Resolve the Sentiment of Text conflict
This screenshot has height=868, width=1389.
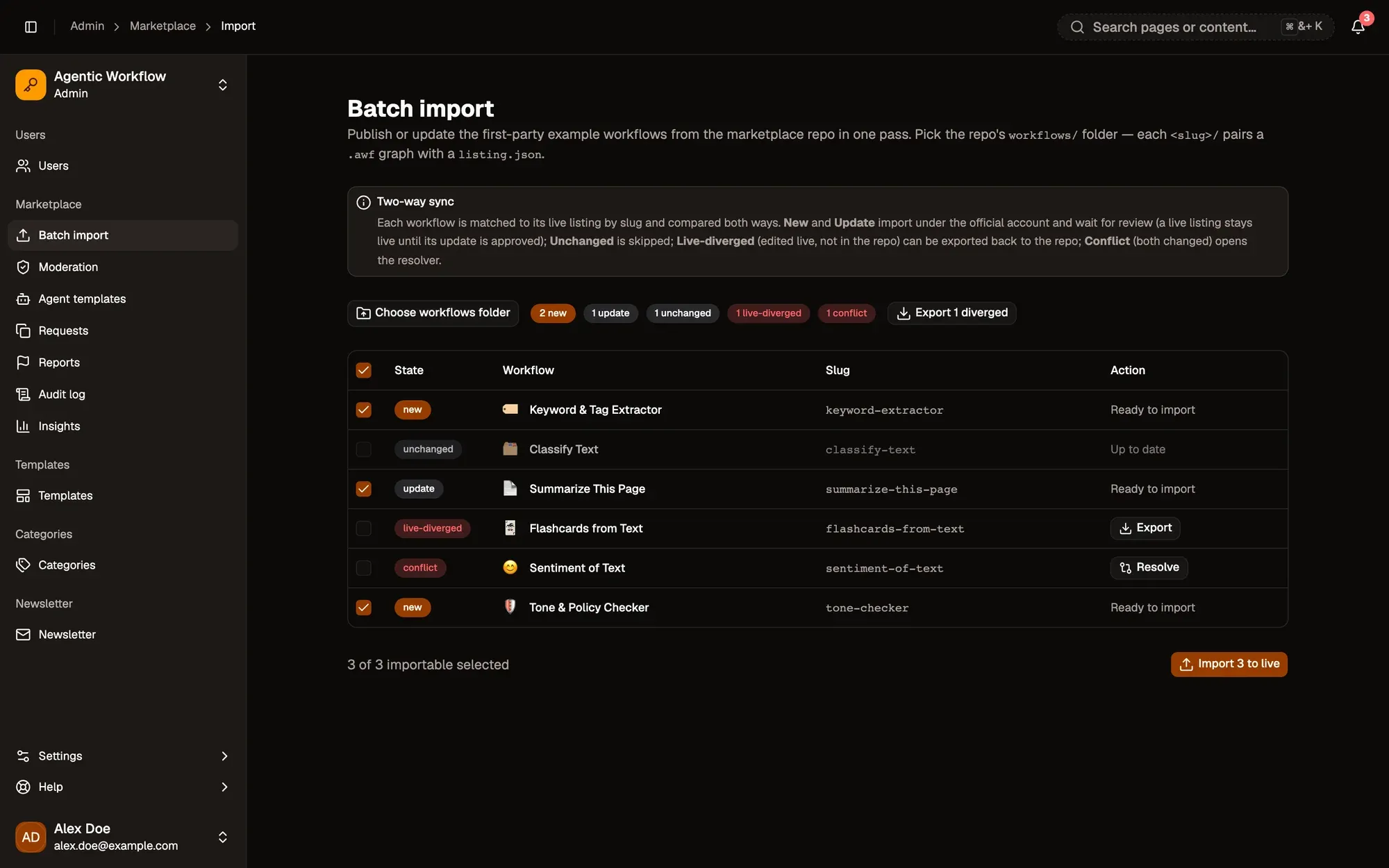pyautogui.click(x=1149, y=568)
